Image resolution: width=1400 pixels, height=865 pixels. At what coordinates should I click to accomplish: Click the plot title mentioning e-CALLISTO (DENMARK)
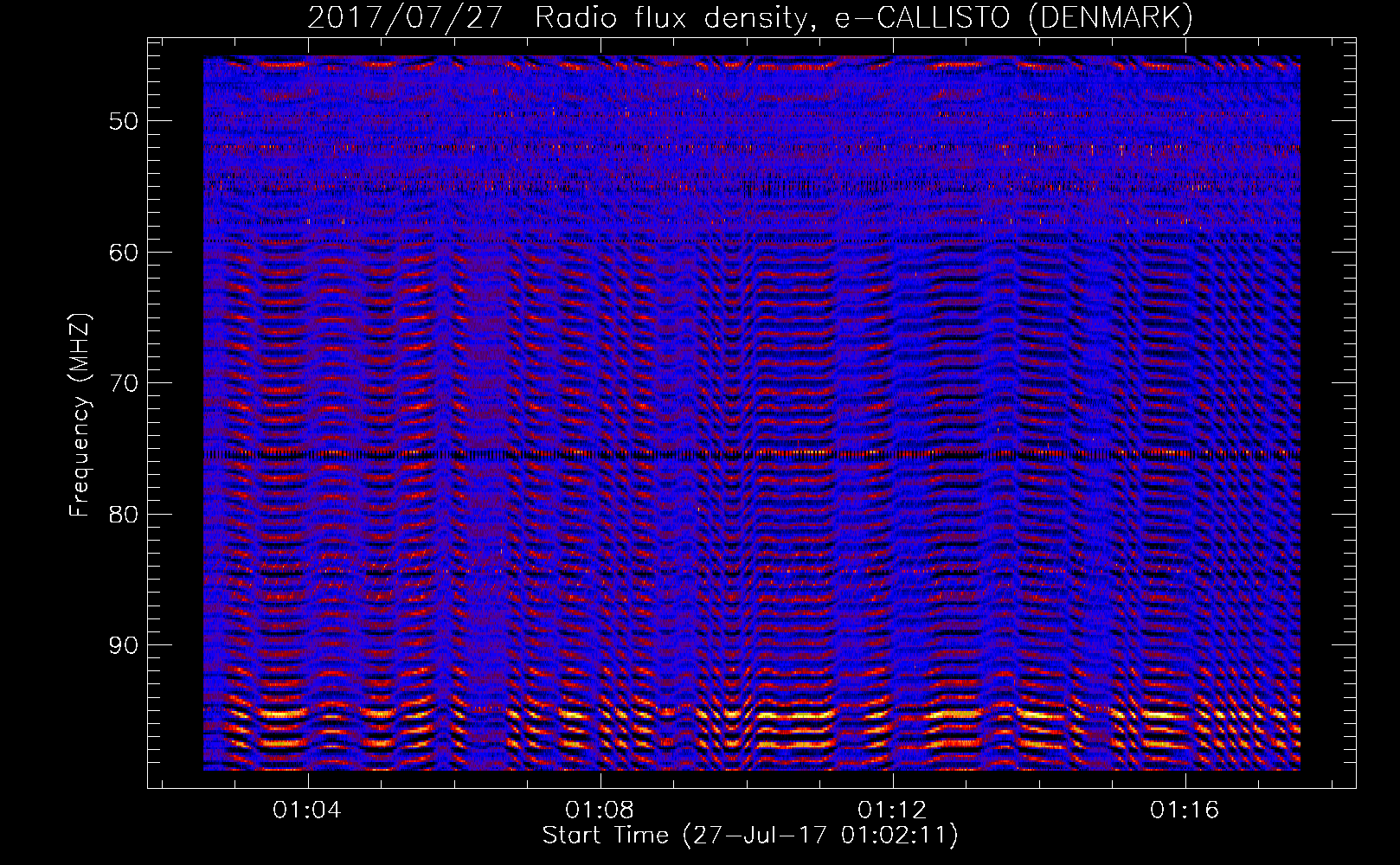(750, 18)
